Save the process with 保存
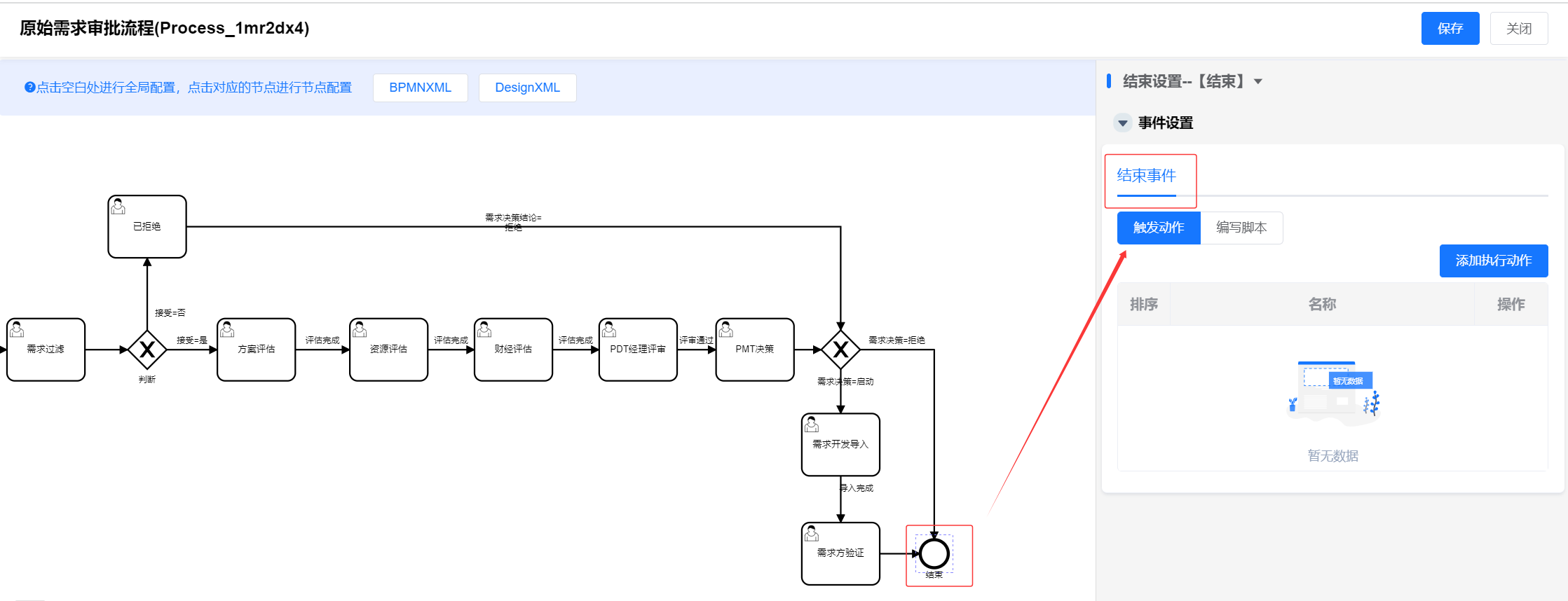This screenshot has height=601, width=1568. tap(1450, 29)
